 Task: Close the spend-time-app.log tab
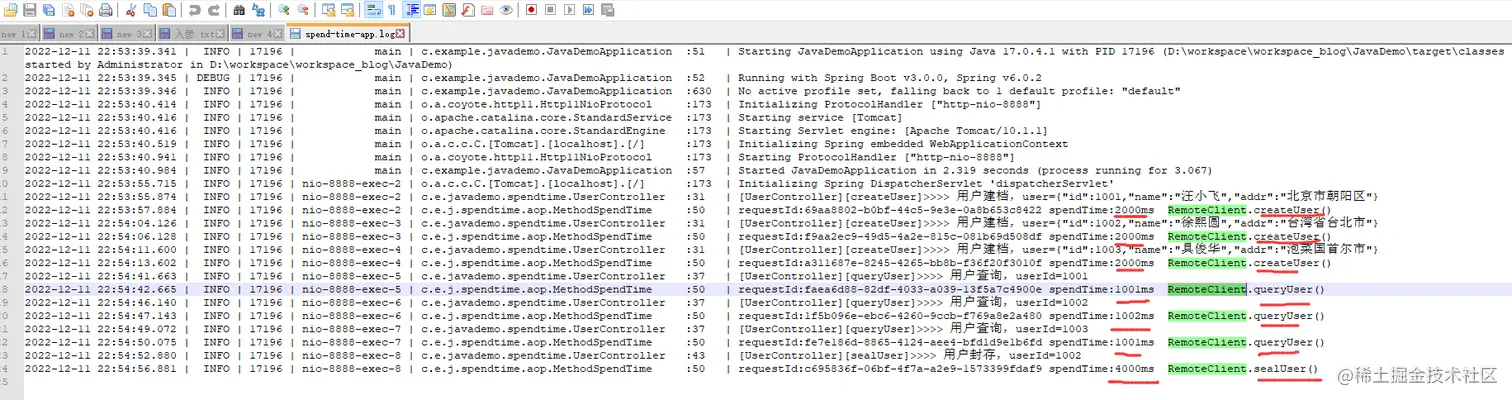point(400,34)
